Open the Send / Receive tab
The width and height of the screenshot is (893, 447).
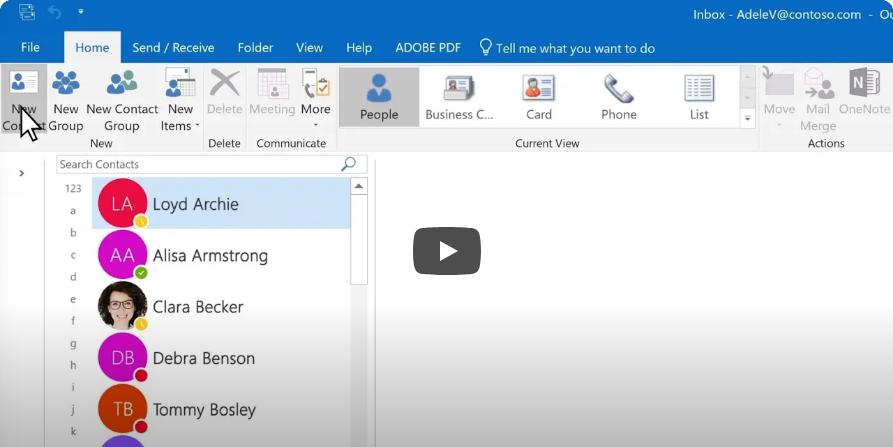[x=173, y=47]
